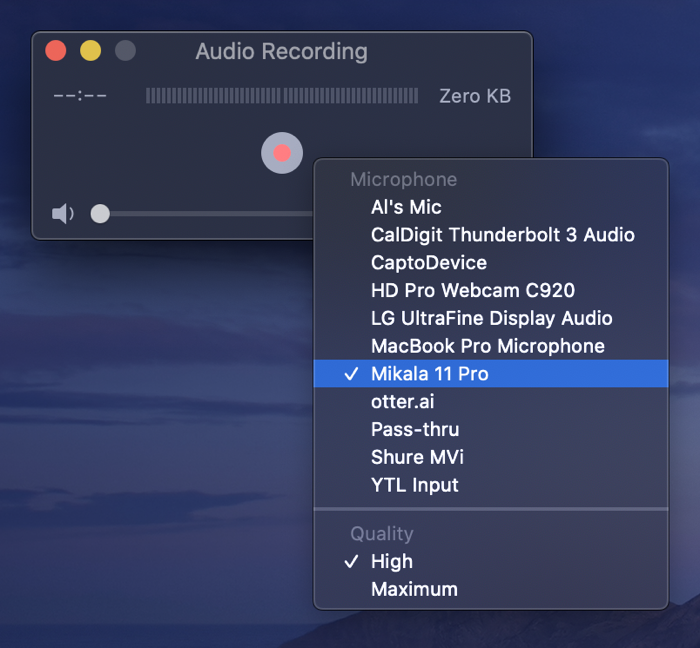Select Al's Mic as microphone

point(406,207)
